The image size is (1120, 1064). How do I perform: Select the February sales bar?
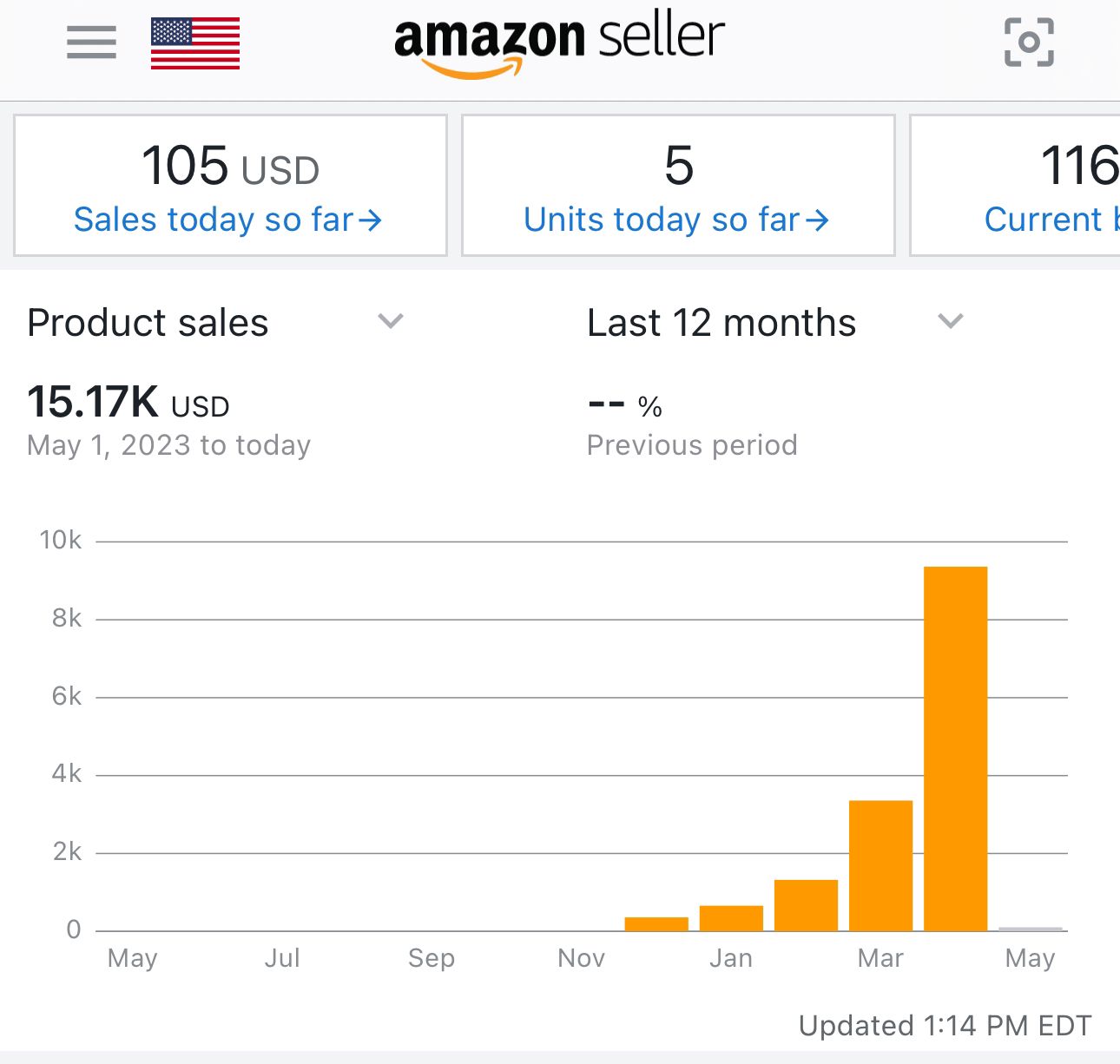tap(806, 905)
